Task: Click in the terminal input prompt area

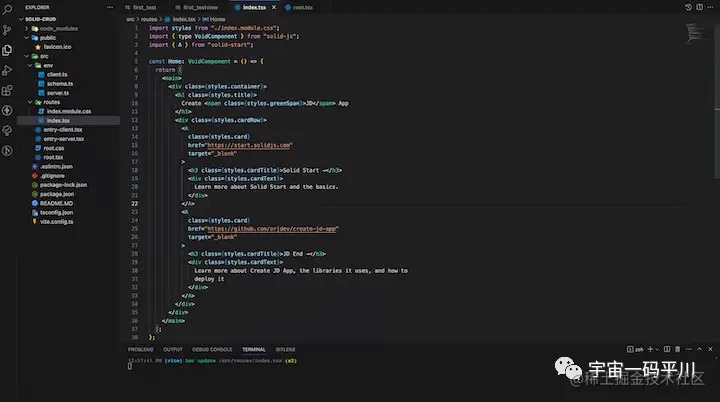Action: (130, 367)
